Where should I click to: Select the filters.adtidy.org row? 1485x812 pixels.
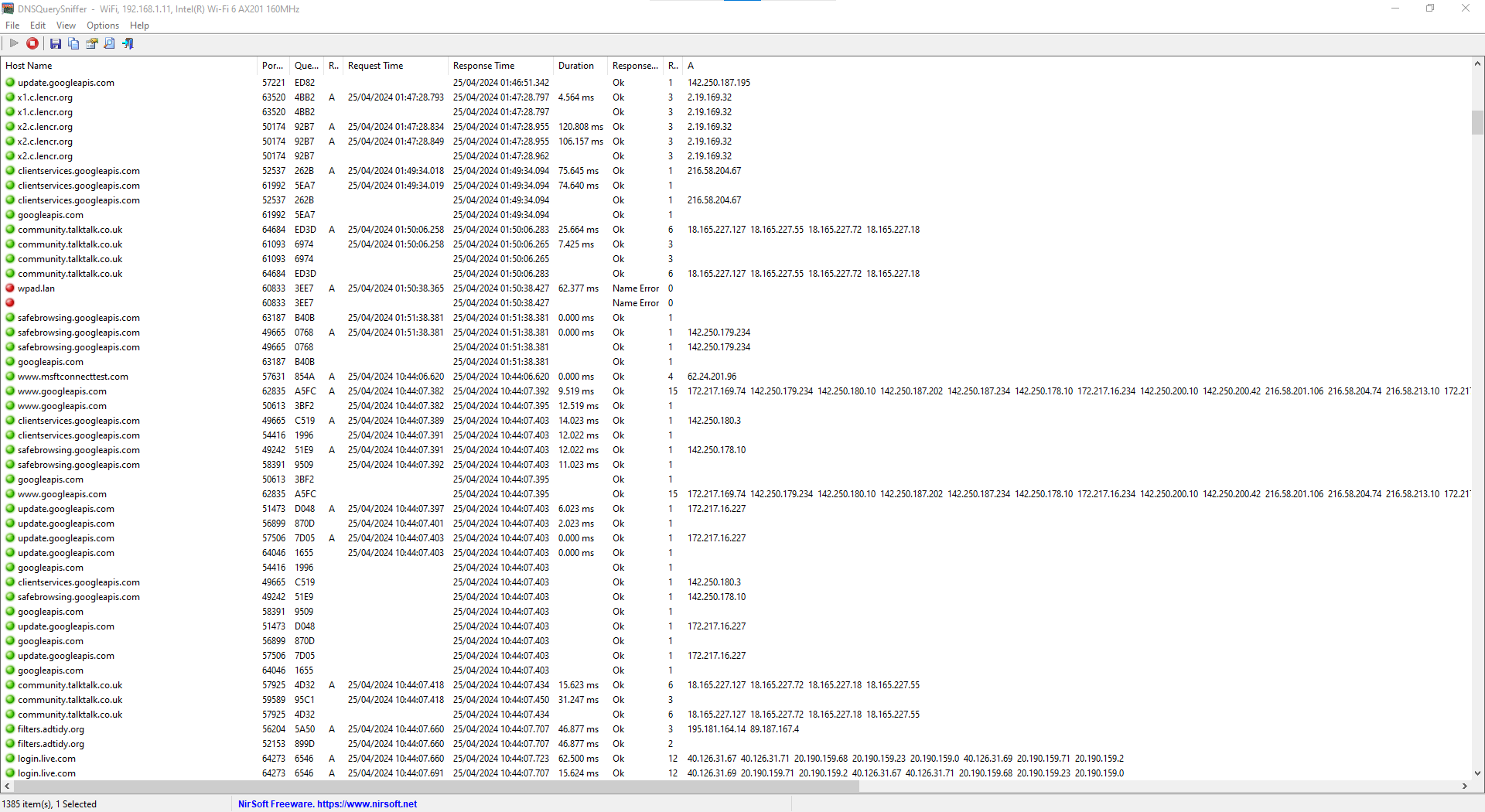pyautogui.click(x=51, y=729)
